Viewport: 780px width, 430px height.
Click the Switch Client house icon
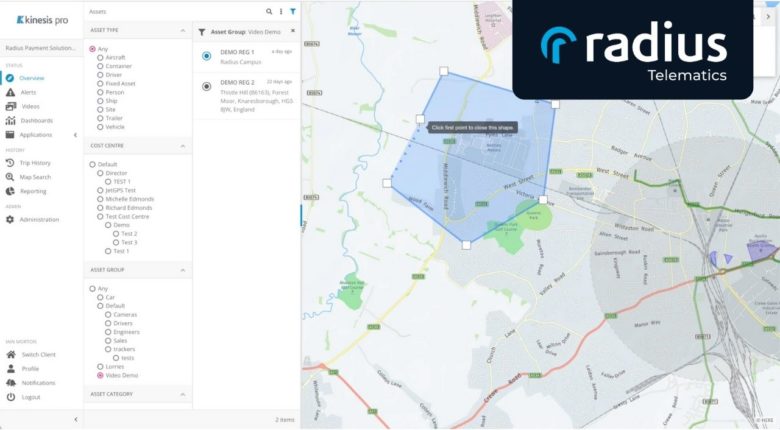(x=10, y=354)
